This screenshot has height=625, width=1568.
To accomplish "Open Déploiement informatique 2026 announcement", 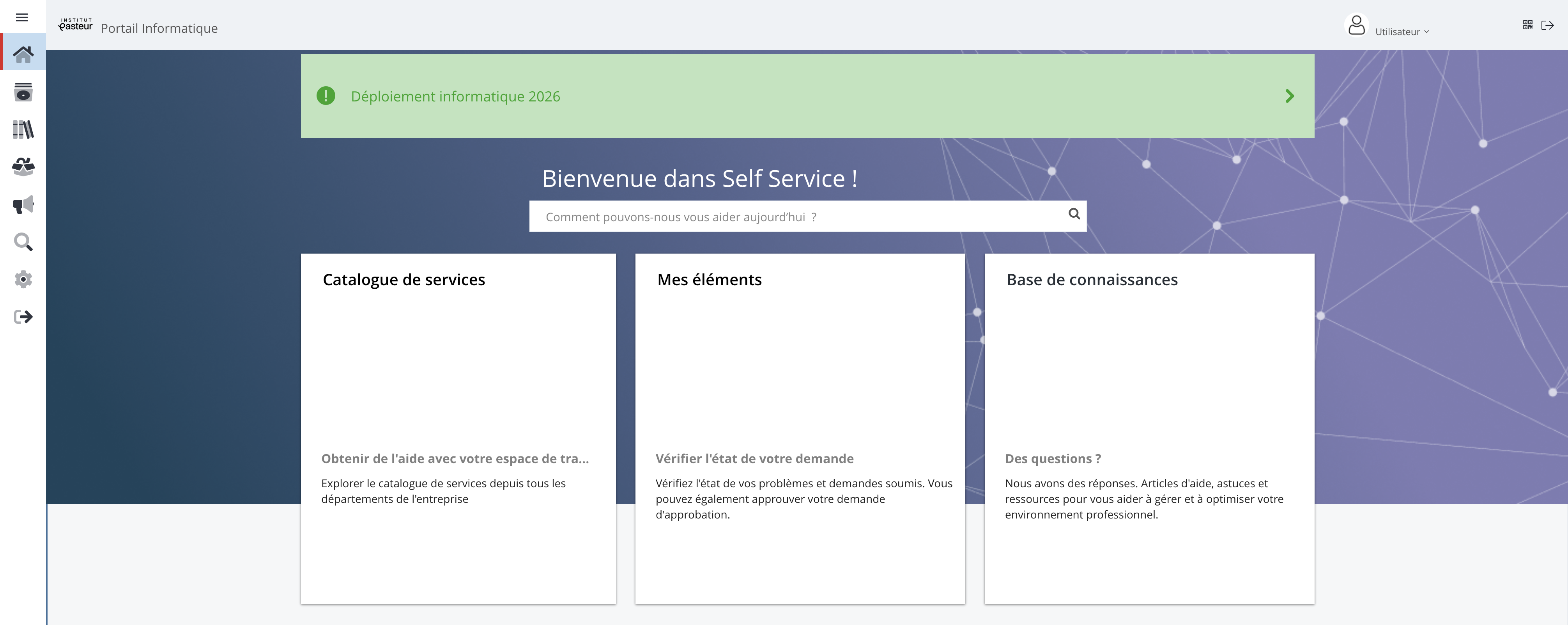I will click(455, 96).
